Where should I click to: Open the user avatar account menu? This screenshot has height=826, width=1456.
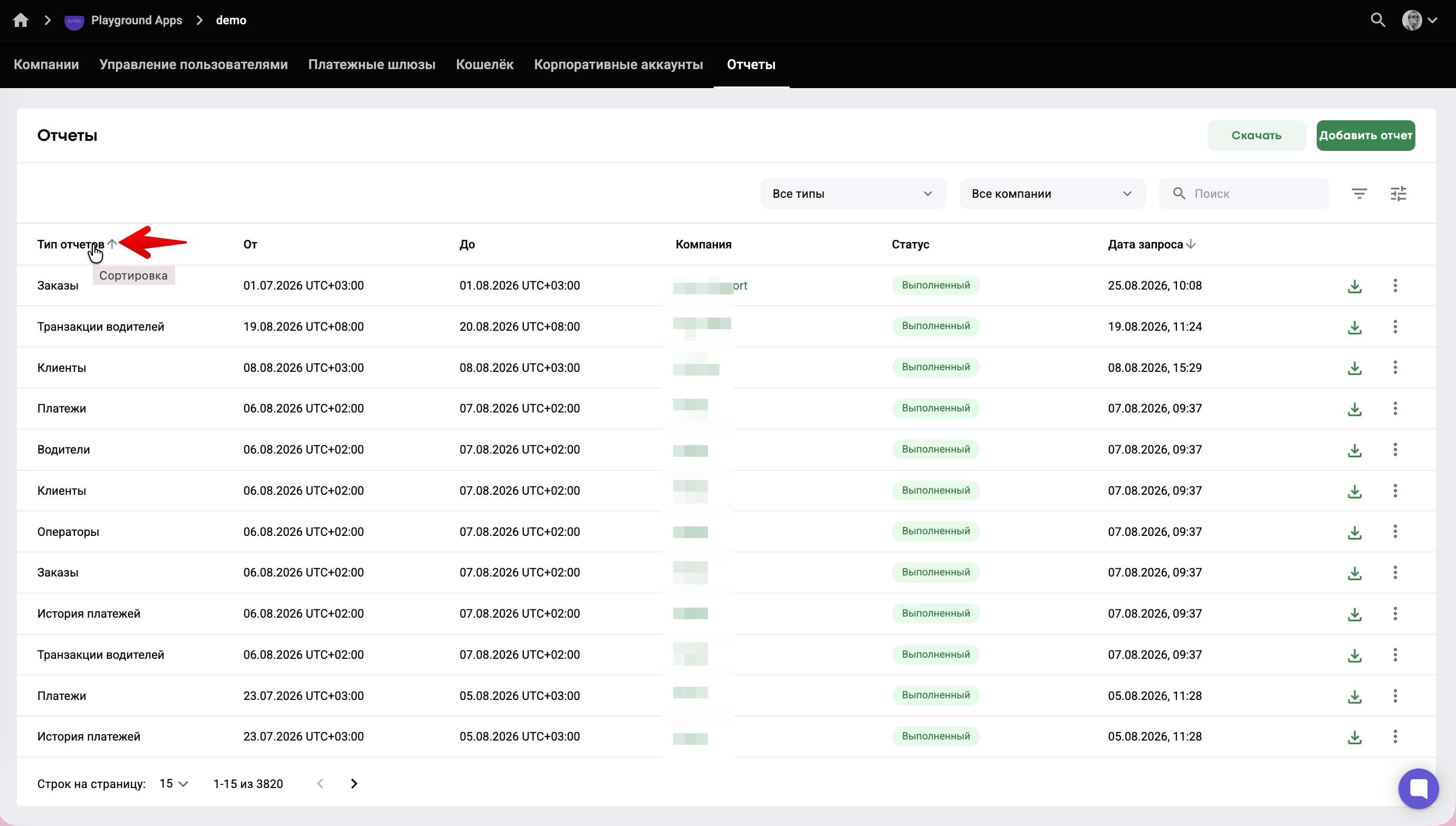[x=1419, y=21]
